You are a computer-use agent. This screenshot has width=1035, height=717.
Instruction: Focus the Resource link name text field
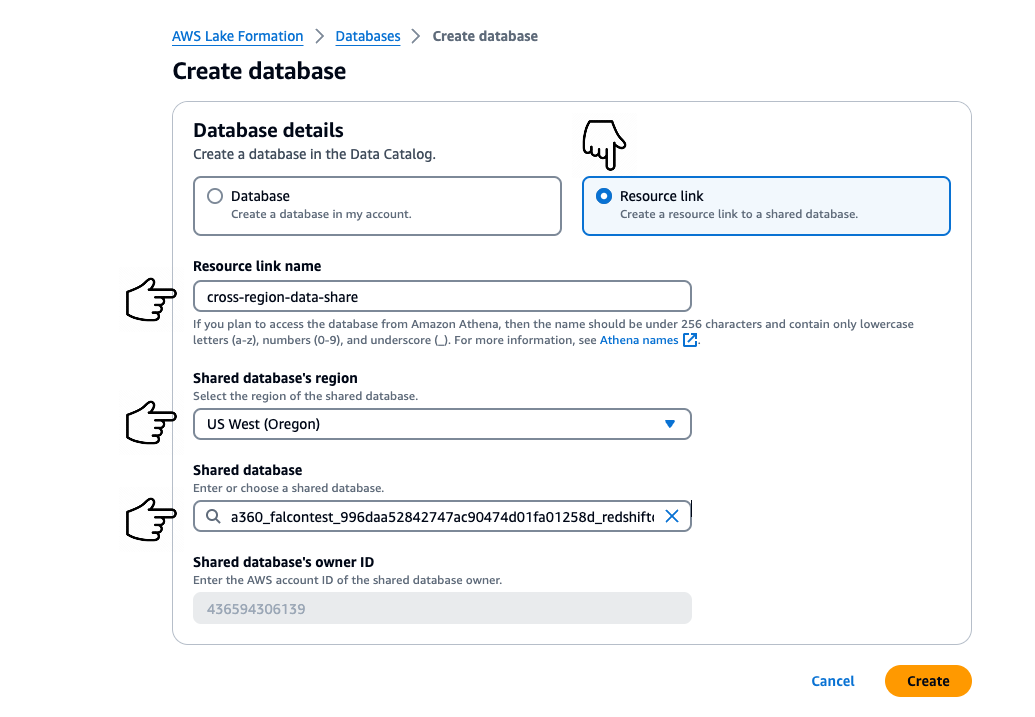tap(441, 296)
